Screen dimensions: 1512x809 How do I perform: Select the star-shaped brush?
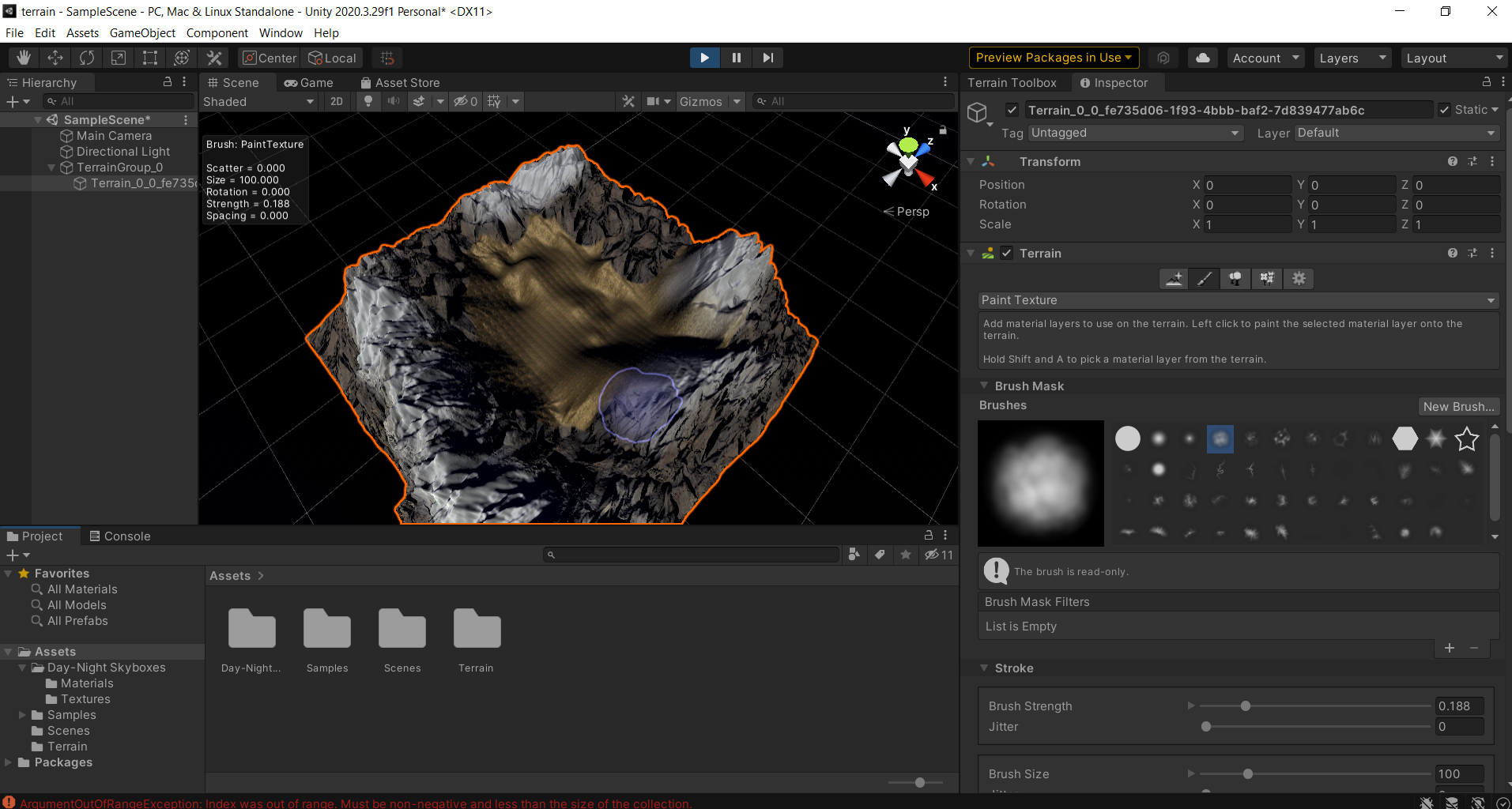point(1466,438)
